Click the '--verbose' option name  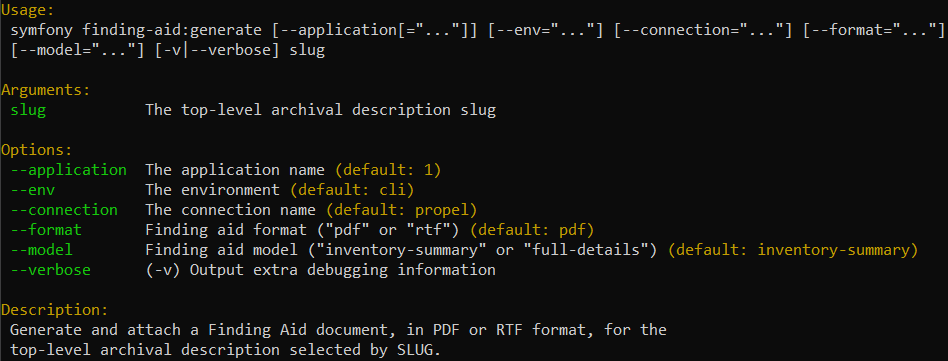(51, 270)
